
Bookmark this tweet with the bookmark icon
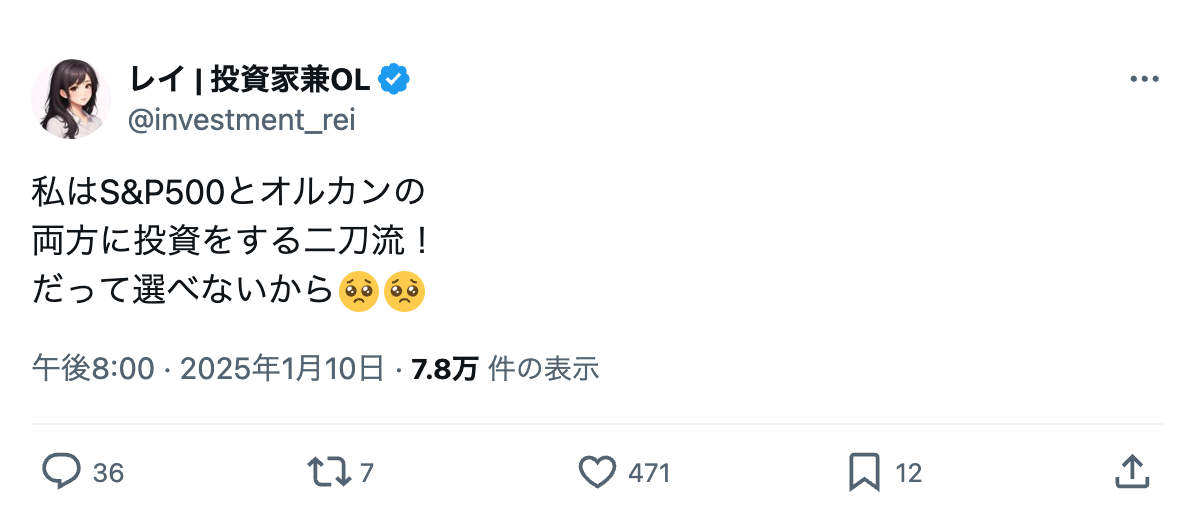point(864,471)
